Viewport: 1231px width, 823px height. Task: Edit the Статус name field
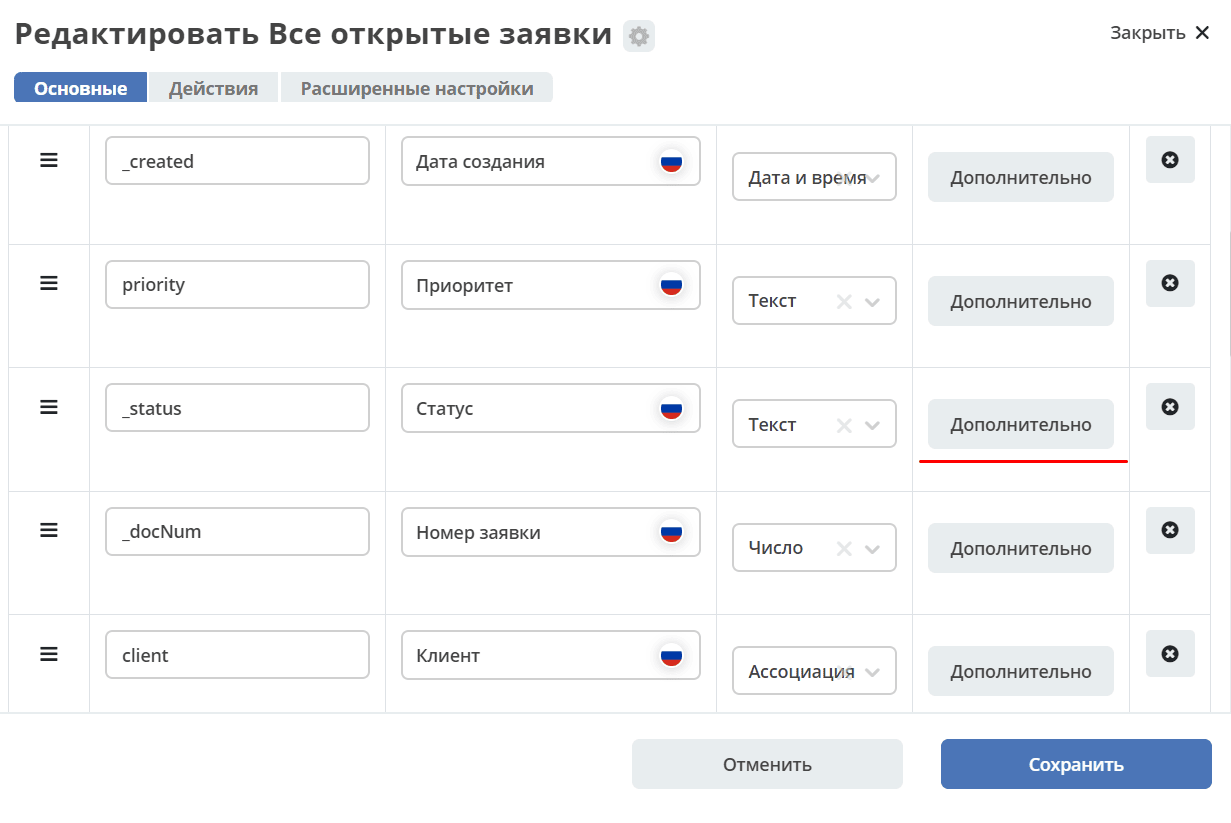[x=551, y=408]
